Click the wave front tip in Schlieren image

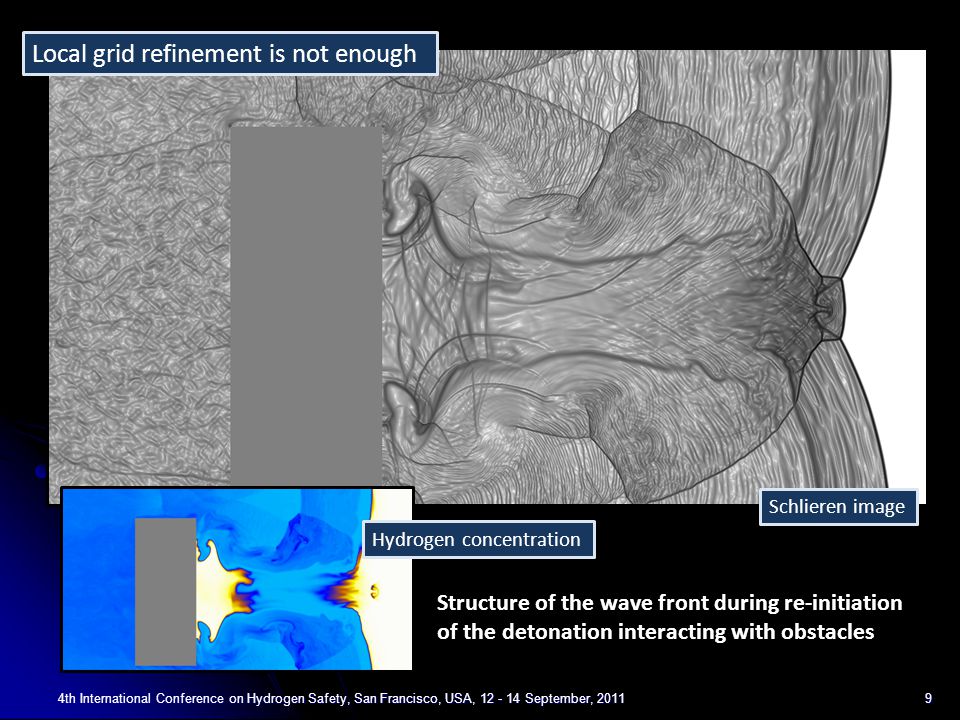coord(830,308)
